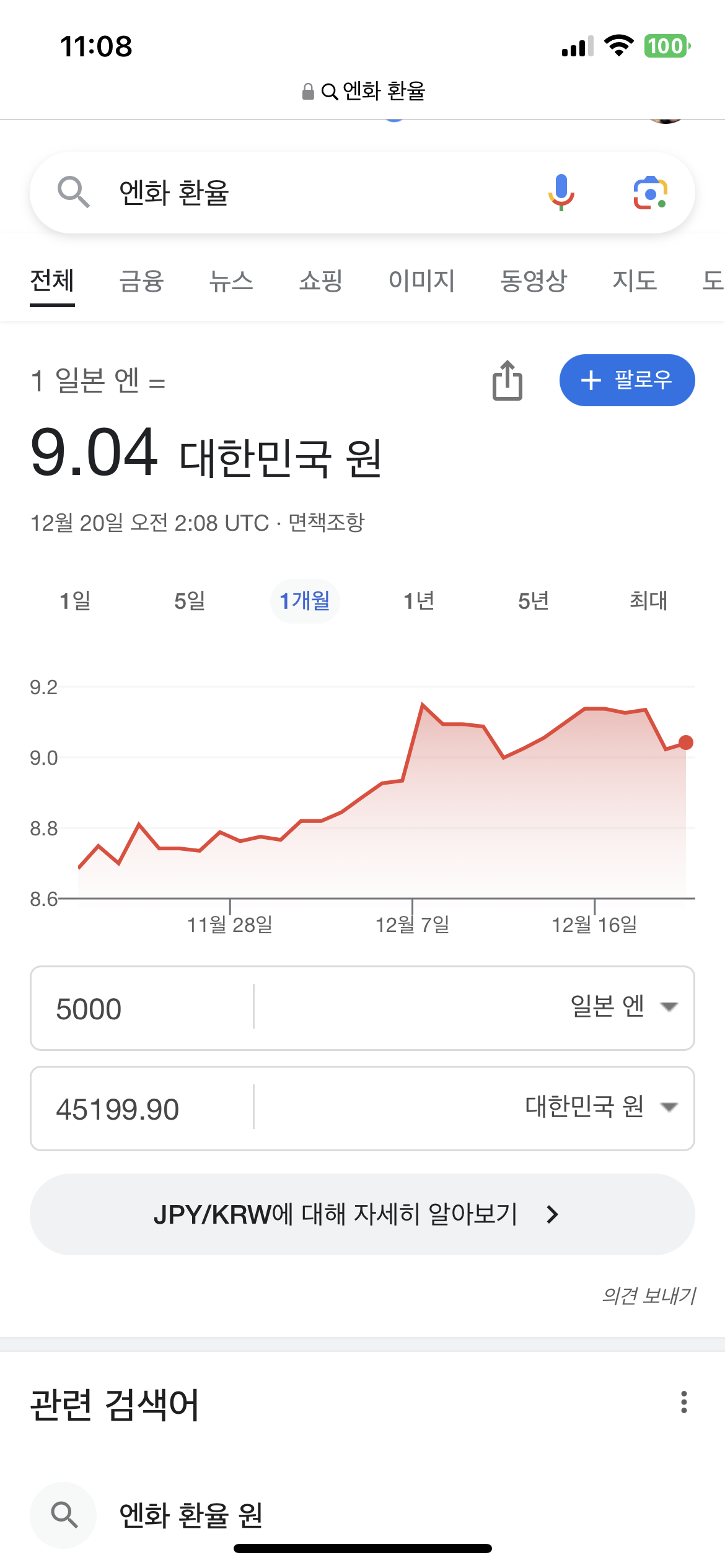Tap the magnifier icon in search box
Screen dimensions: 725x1568
[73, 192]
